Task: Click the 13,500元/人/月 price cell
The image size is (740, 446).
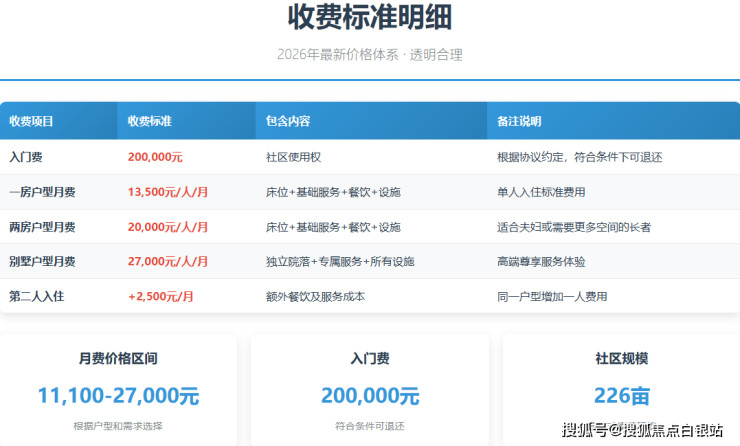Action: click(168, 192)
